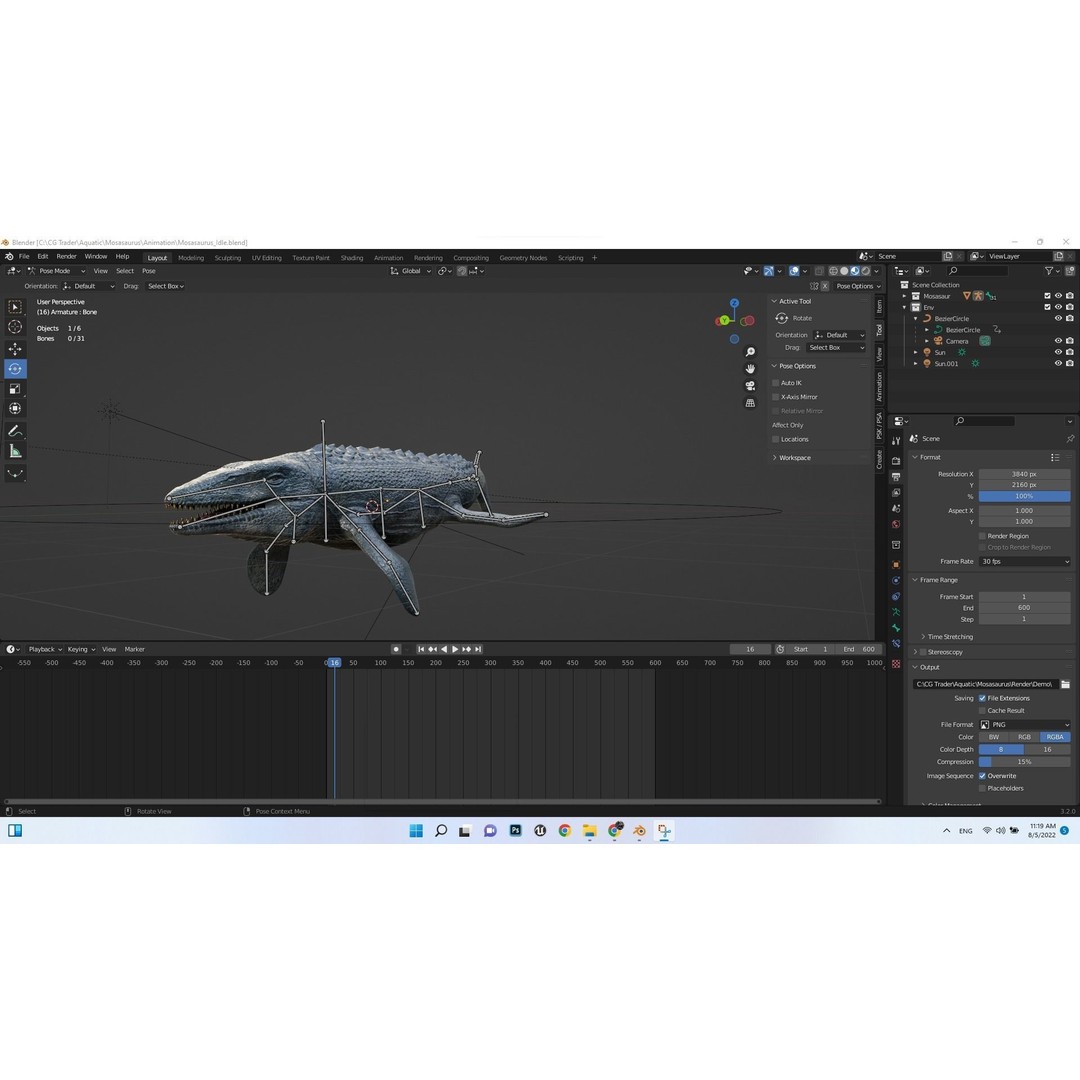
Task: Enable Placeholders checkbox
Action: [x=982, y=789]
